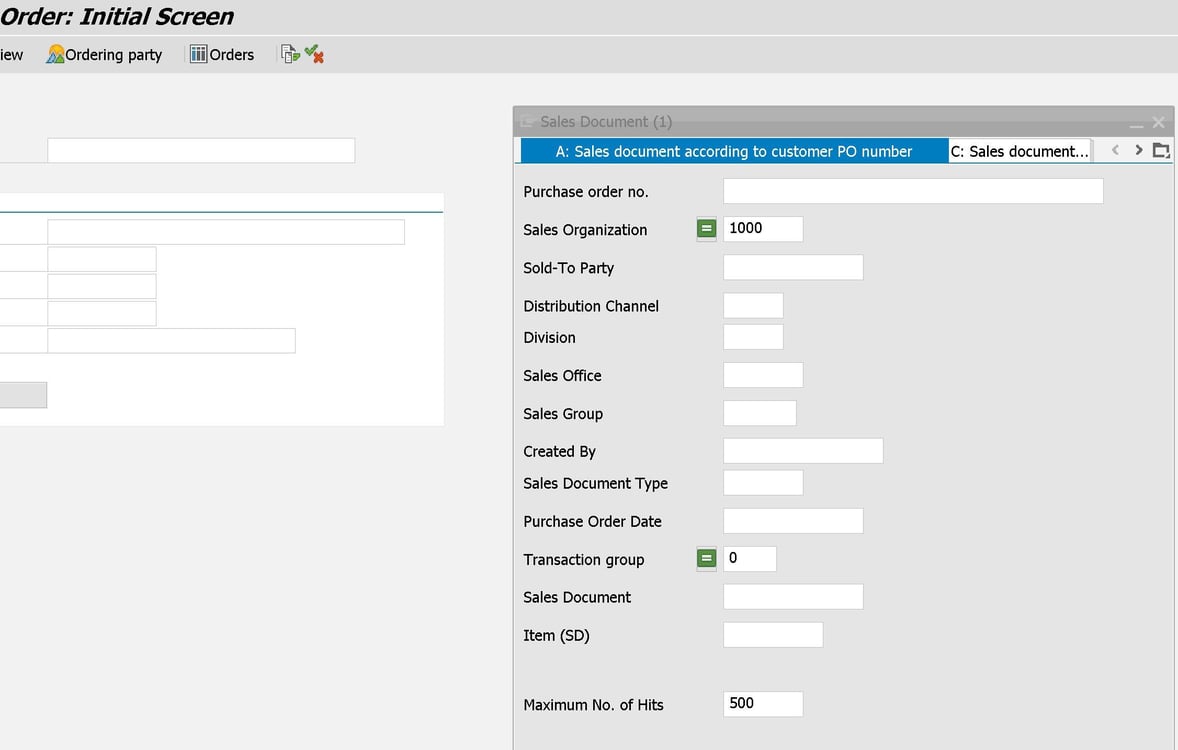This screenshot has width=1178, height=750.
Task: Click the Sales Office input field
Action: click(x=762, y=374)
